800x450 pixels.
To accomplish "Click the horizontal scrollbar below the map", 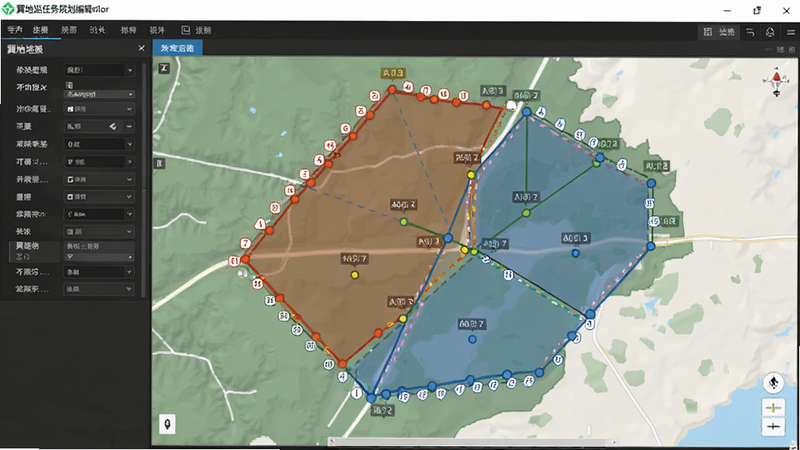I will (x=472, y=442).
